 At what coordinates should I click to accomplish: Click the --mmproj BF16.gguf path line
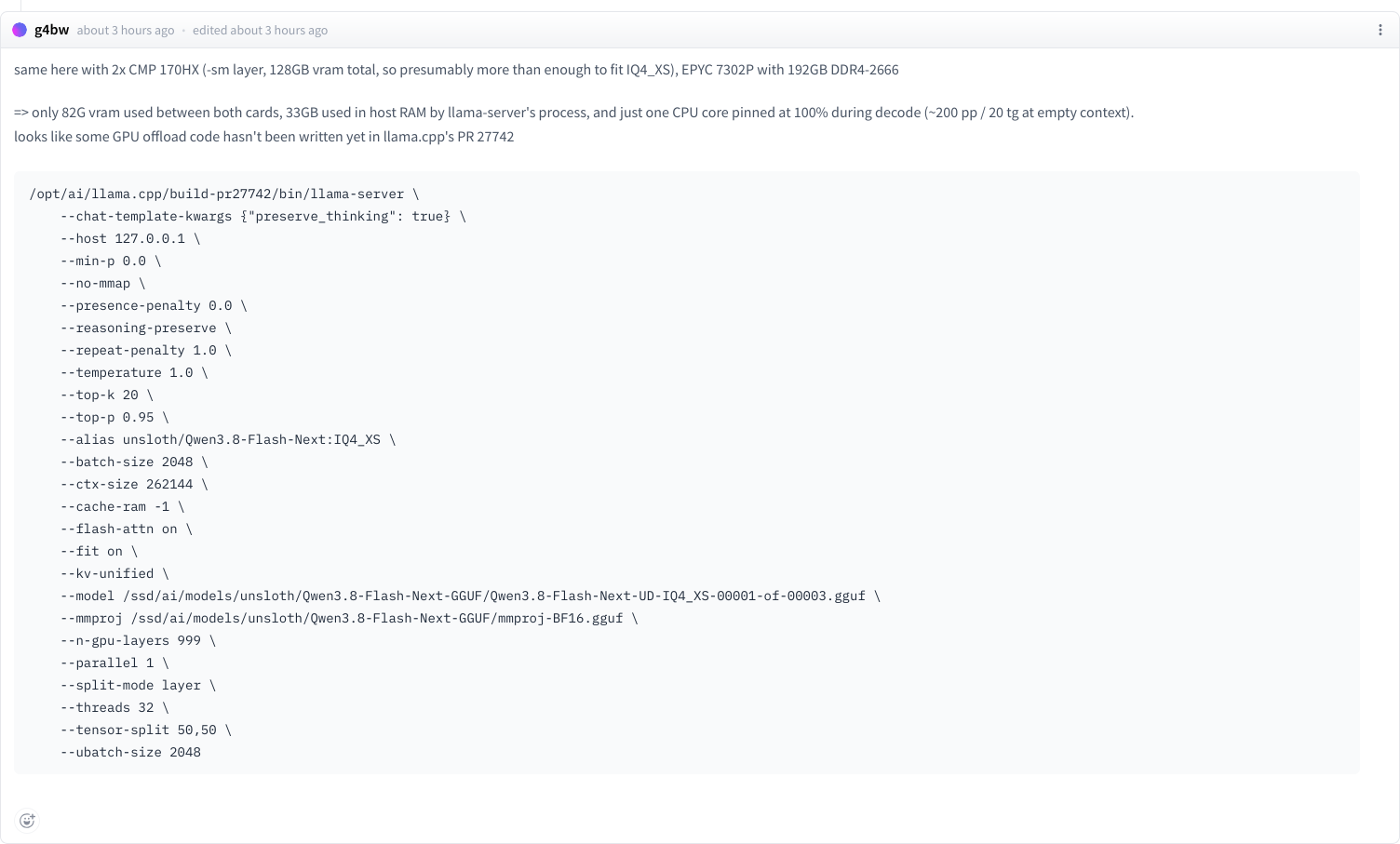click(x=349, y=618)
